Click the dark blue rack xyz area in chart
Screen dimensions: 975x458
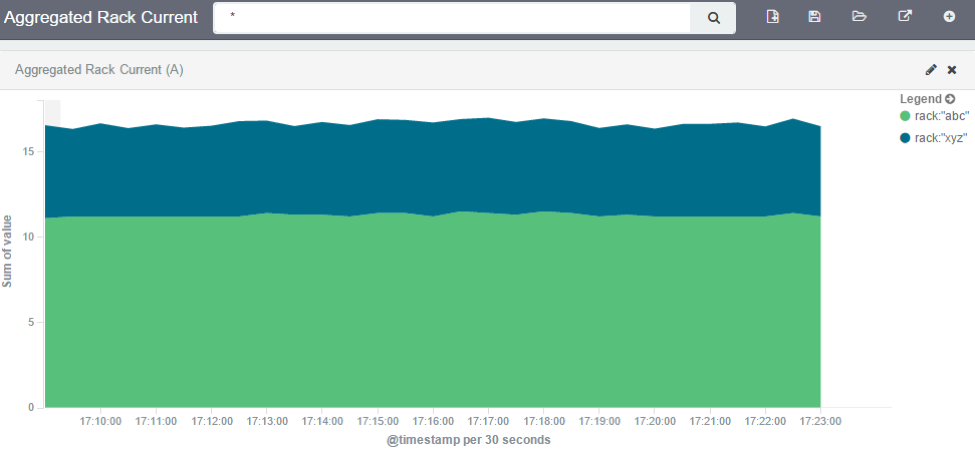click(433, 168)
